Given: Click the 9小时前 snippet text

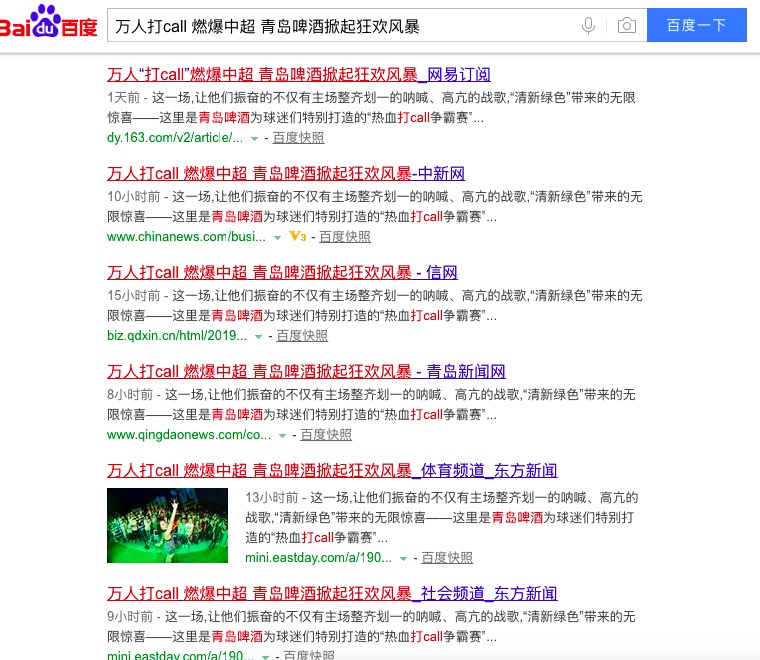Looking at the screenshot, I should (x=371, y=626).
